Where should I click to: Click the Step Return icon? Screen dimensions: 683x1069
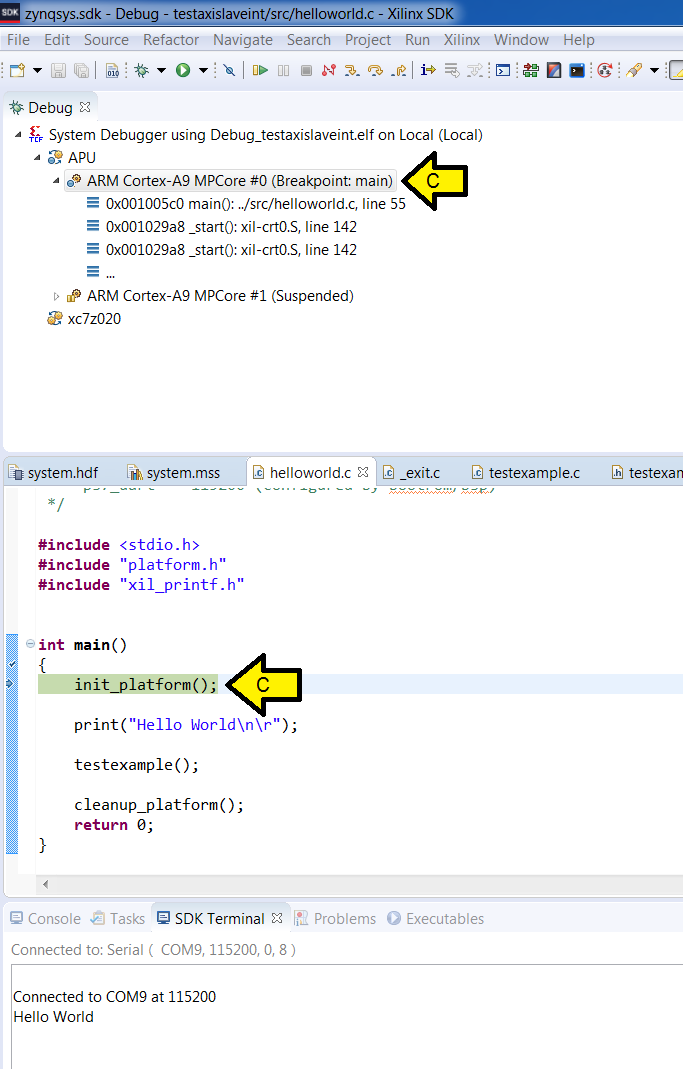(399, 71)
